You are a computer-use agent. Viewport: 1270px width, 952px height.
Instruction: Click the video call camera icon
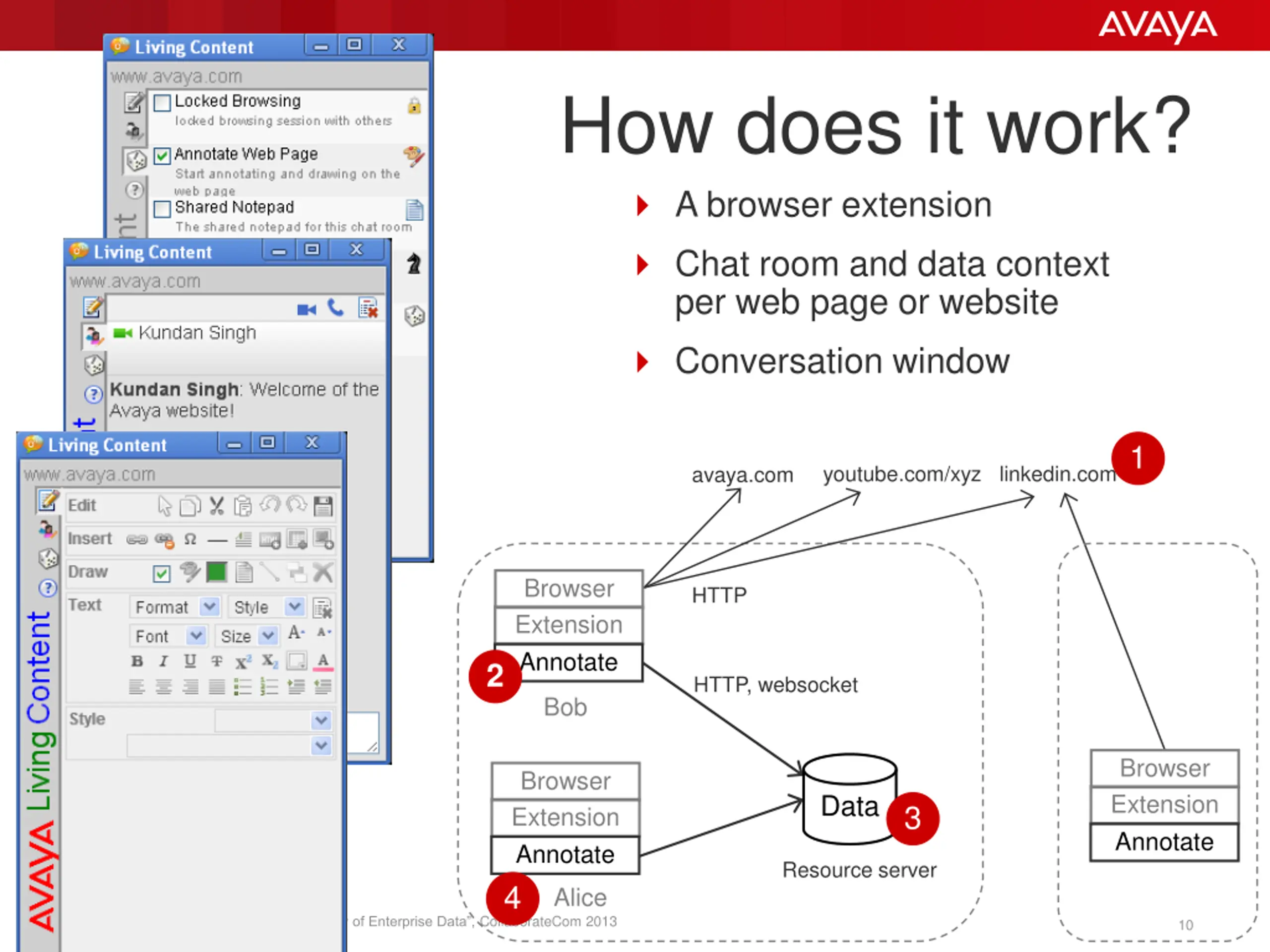307,310
